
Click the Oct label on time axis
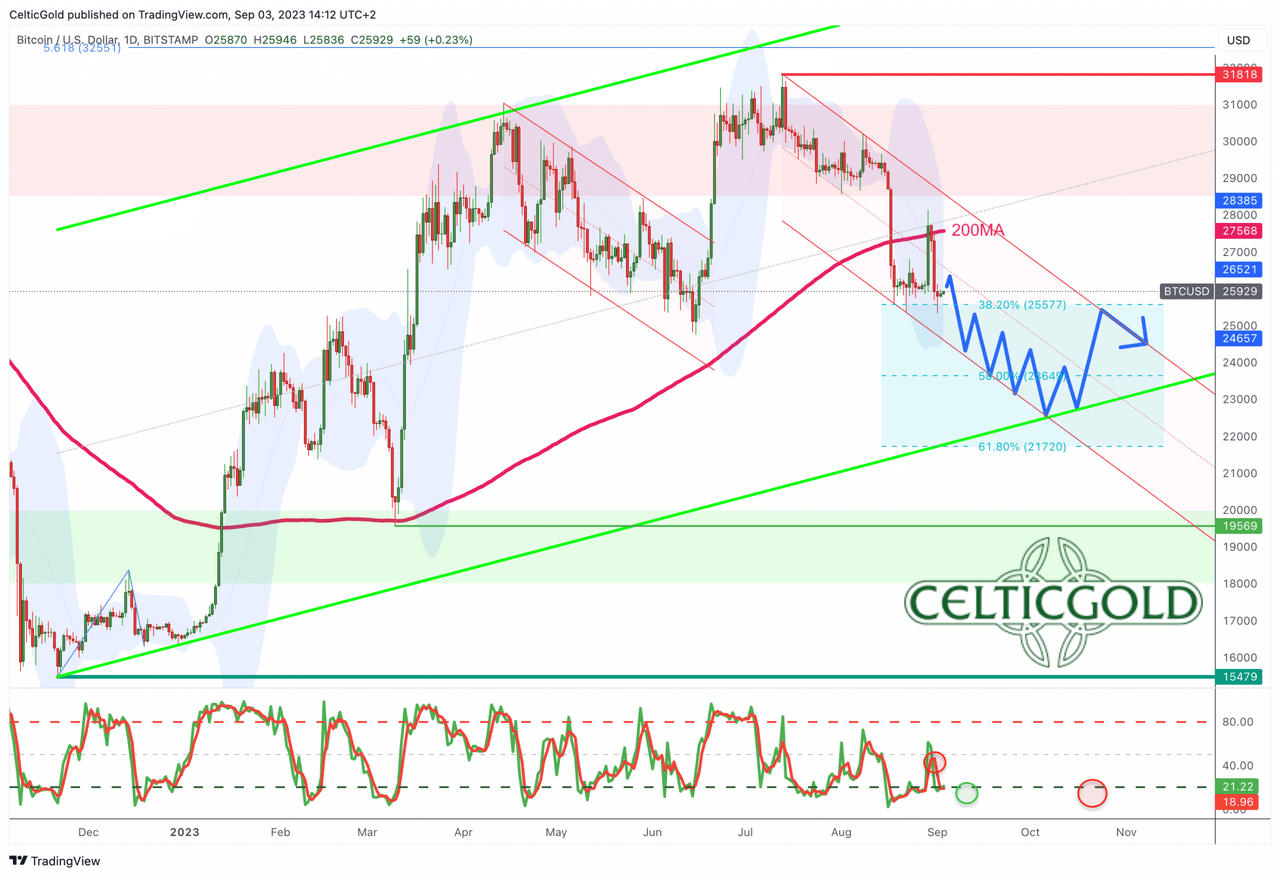tap(1030, 832)
